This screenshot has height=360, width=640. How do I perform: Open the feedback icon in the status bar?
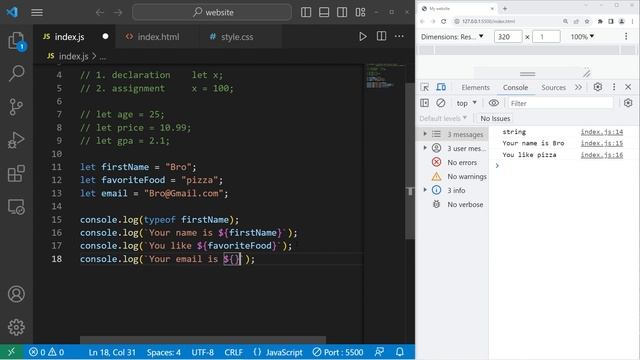click(380, 352)
